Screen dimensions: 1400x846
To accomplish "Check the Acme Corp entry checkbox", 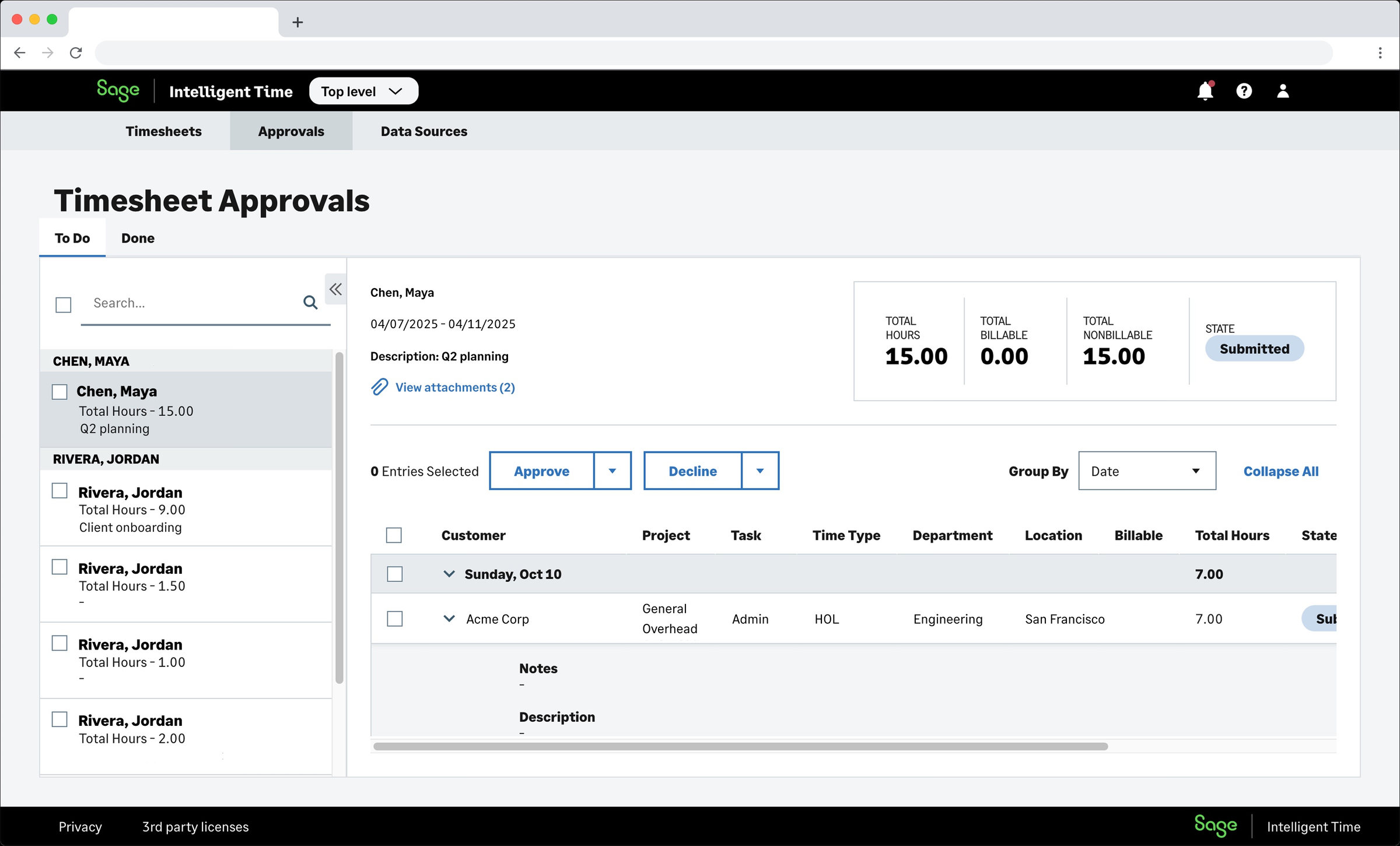I will 395,619.
